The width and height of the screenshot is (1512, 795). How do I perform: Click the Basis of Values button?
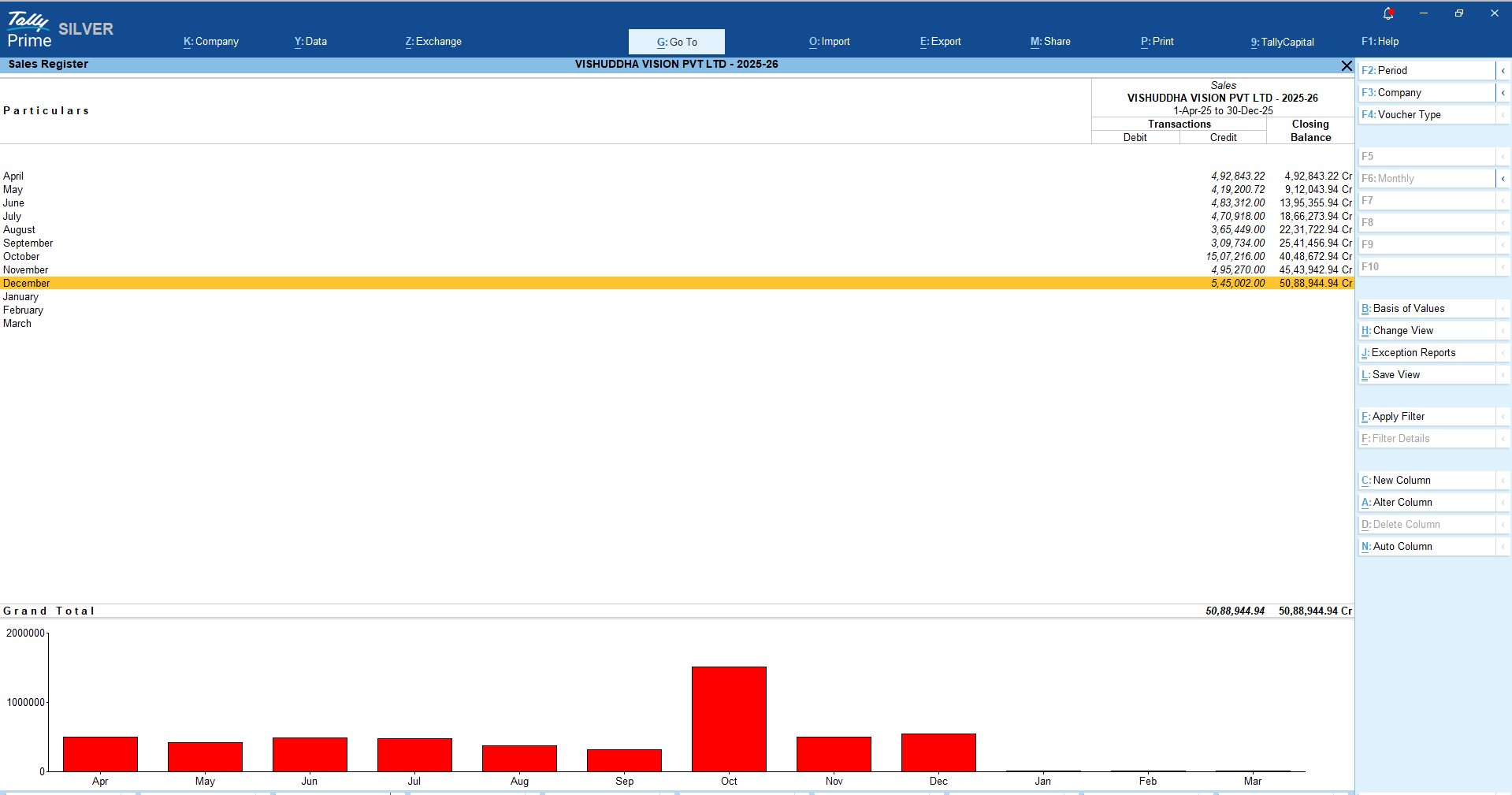(1426, 309)
